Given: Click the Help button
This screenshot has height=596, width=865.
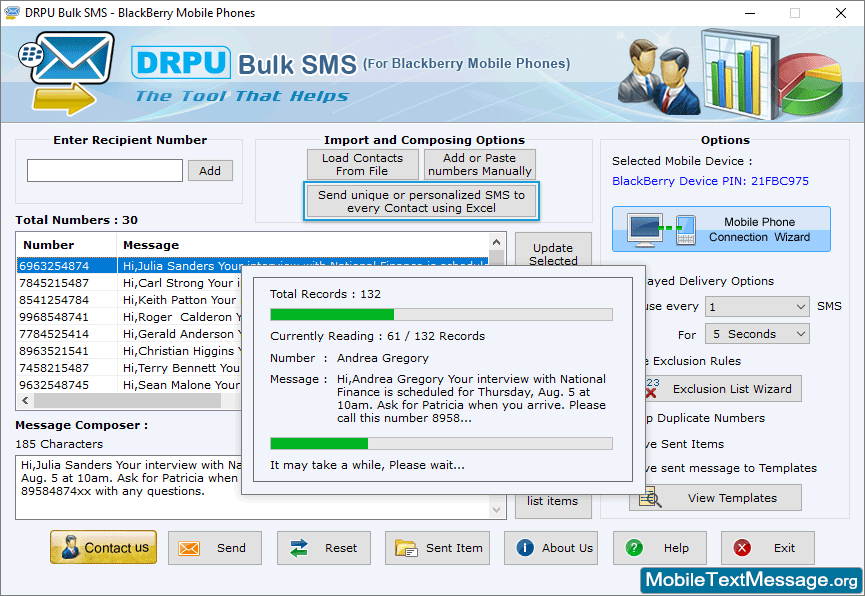Looking at the screenshot, I should 660,548.
